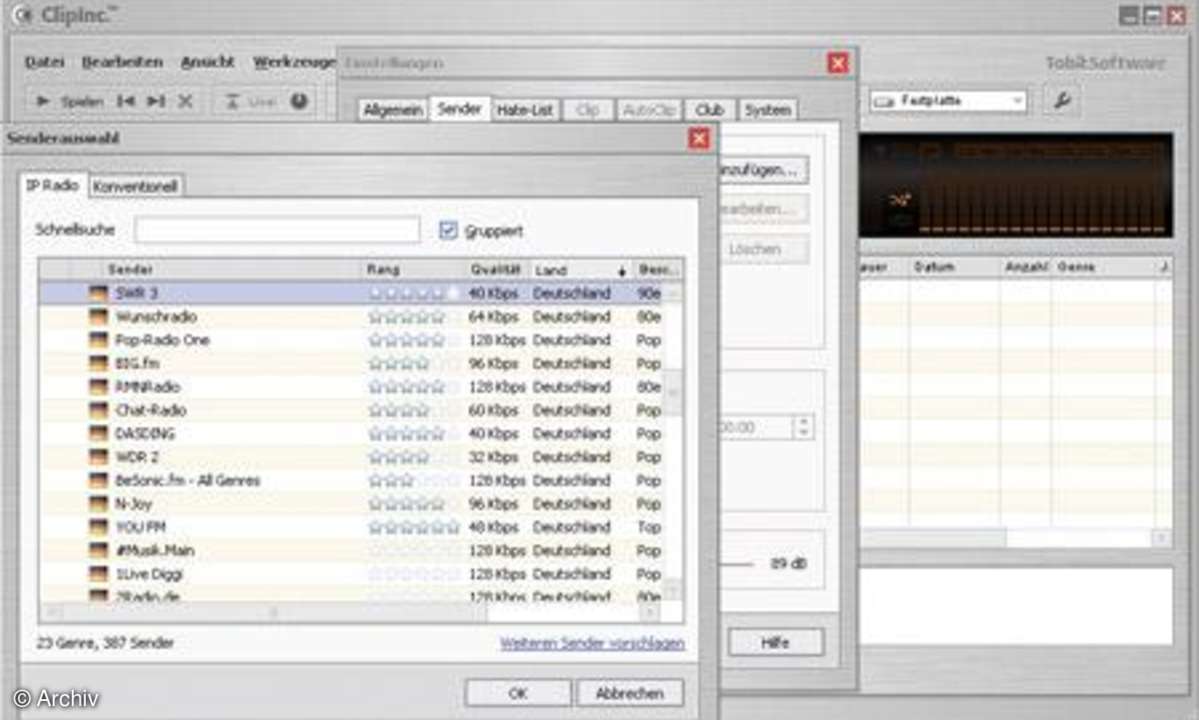Follow the Weiteren Sender vorschlagen link
Screen dimensions: 1199x720
(592, 644)
